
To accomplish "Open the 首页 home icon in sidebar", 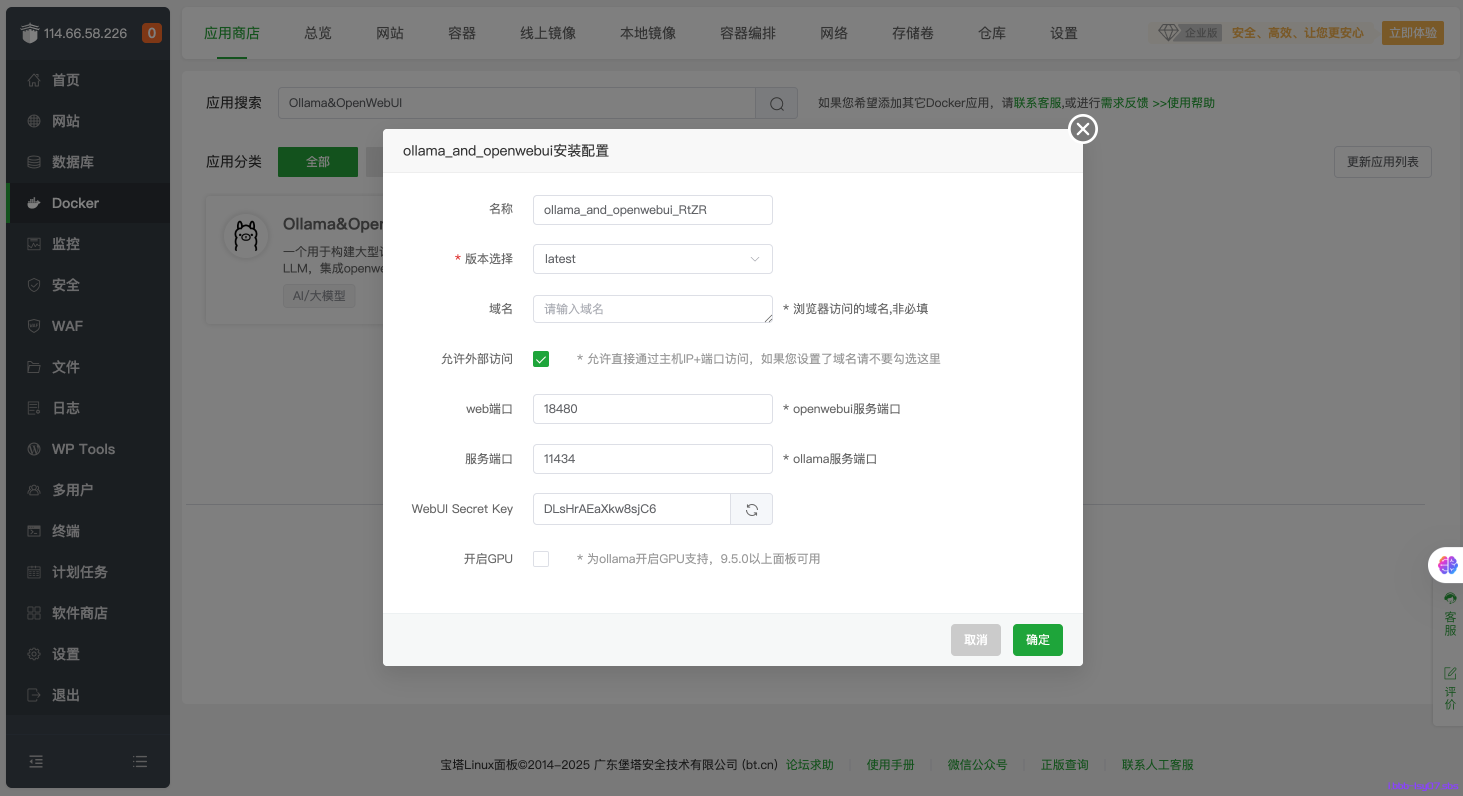I will coord(34,80).
